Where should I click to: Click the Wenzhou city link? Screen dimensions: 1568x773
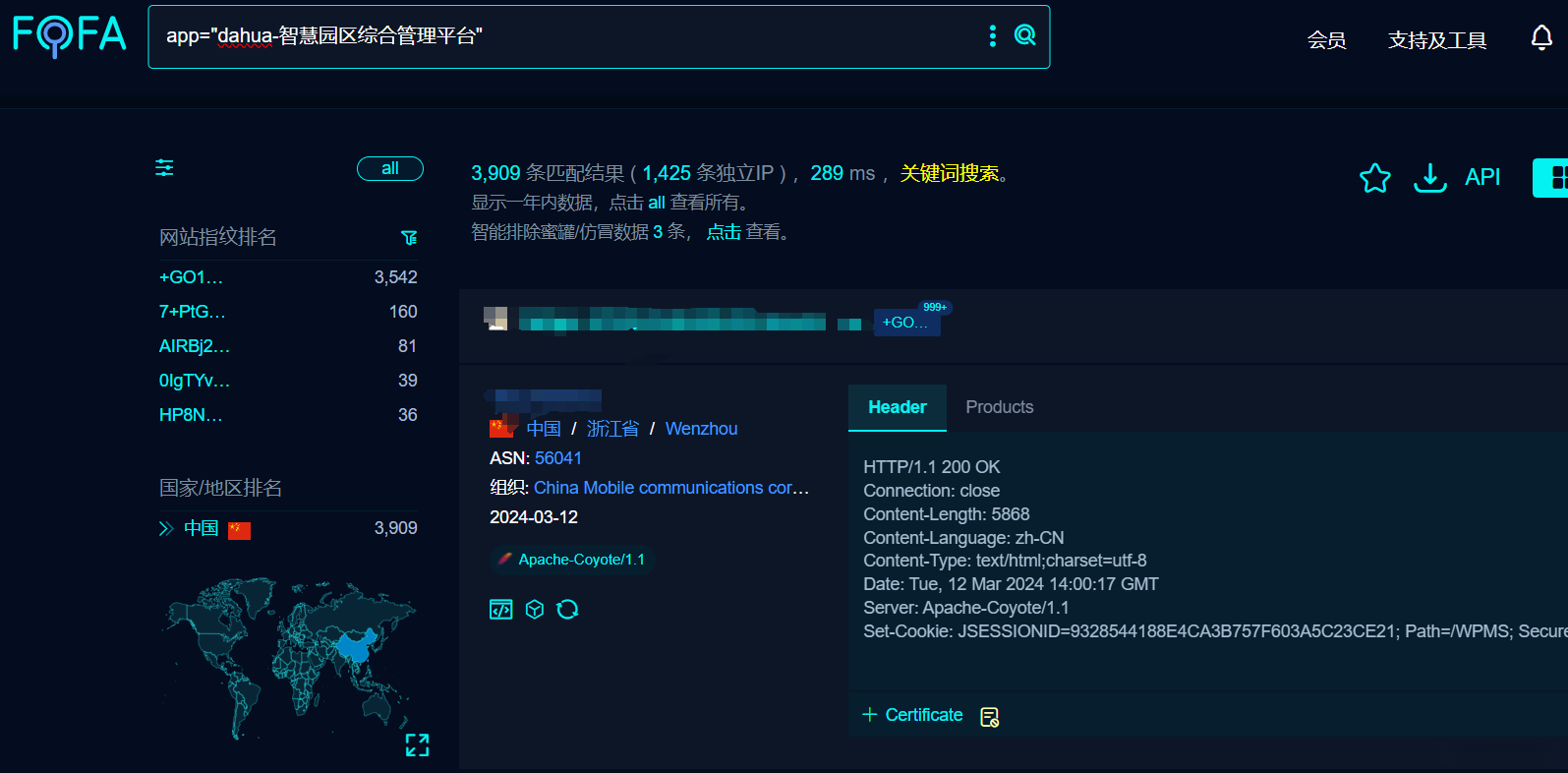[701, 429]
